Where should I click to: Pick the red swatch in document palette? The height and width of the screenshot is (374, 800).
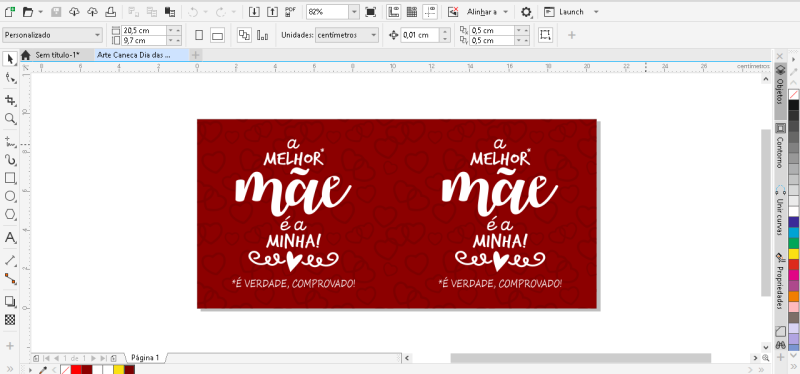pos(76,369)
